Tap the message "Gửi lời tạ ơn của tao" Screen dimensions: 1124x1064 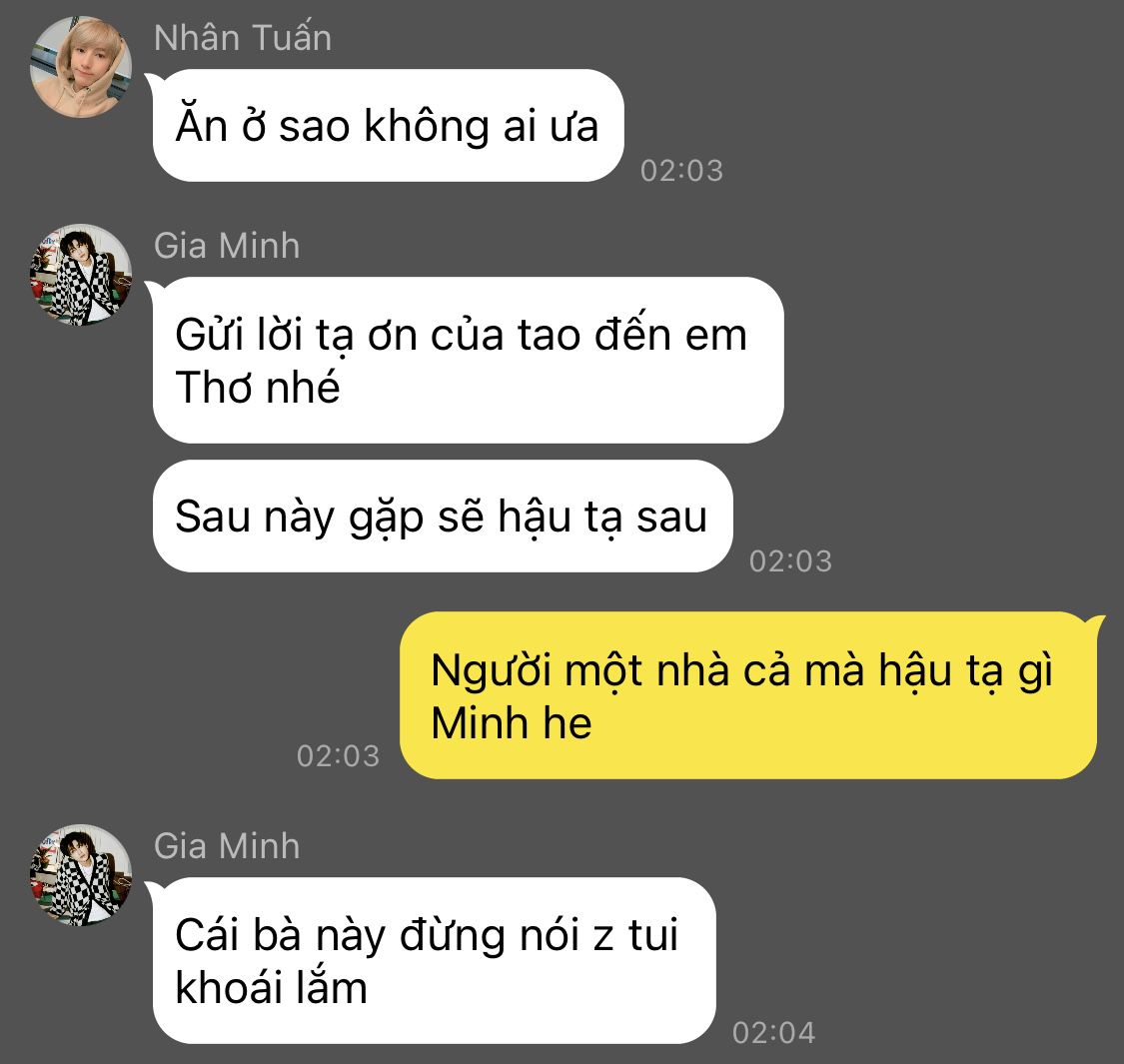[x=469, y=360]
